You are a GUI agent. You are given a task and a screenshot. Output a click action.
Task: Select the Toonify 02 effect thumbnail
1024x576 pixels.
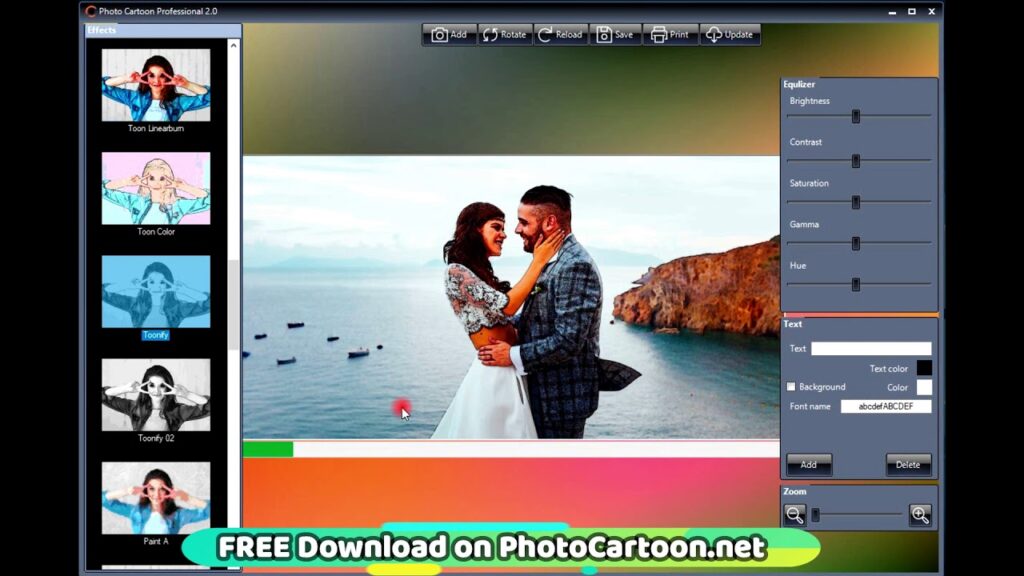[x=156, y=394]
